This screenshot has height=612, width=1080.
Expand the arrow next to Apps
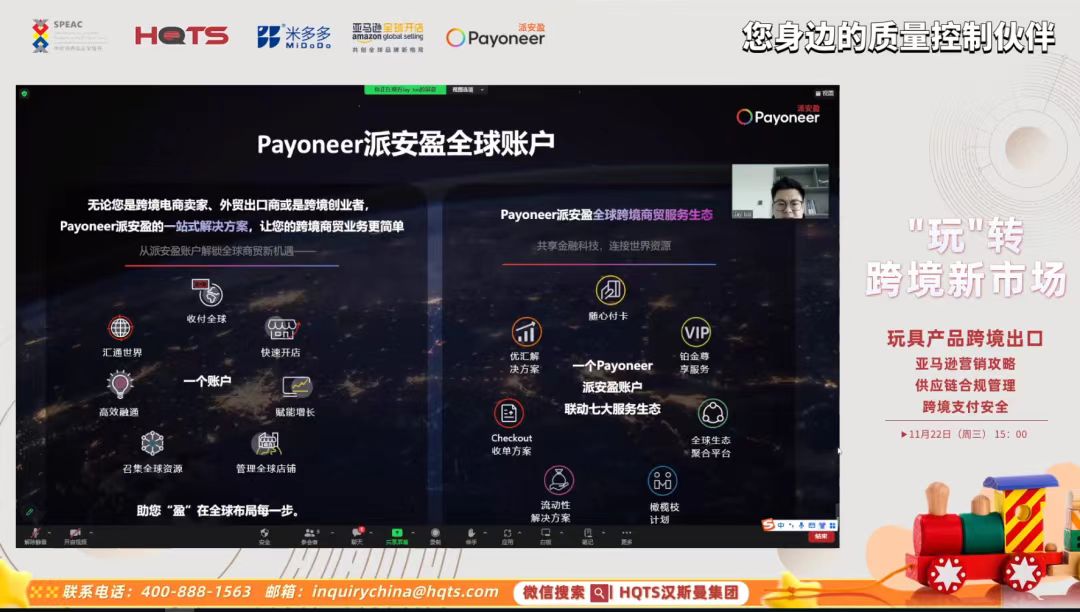tap(521, 532)
